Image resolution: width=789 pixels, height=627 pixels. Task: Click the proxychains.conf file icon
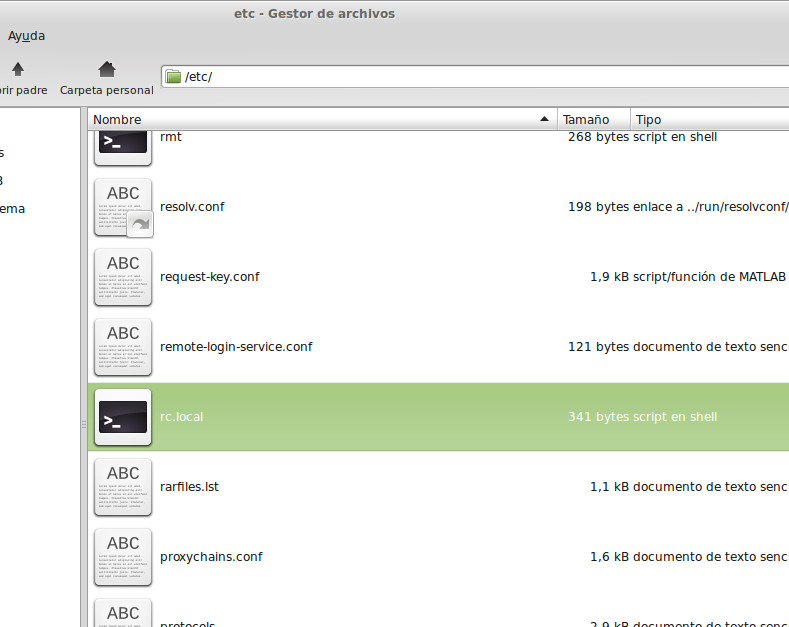point(123,557)
